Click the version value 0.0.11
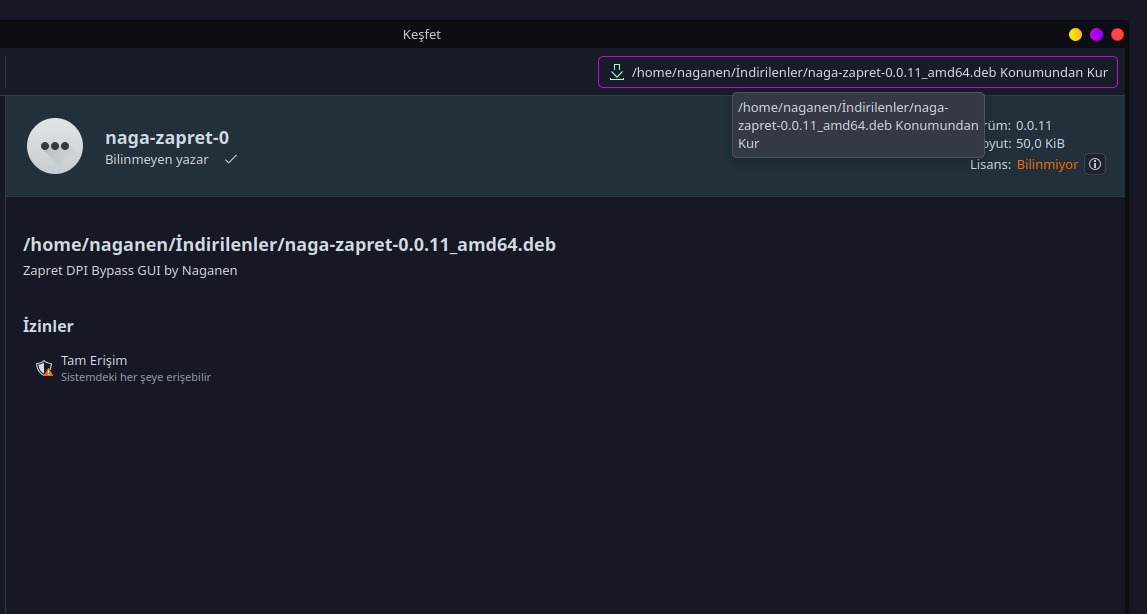The width and height of the screenshot is (1147, 614). [x=1034, y=126]
